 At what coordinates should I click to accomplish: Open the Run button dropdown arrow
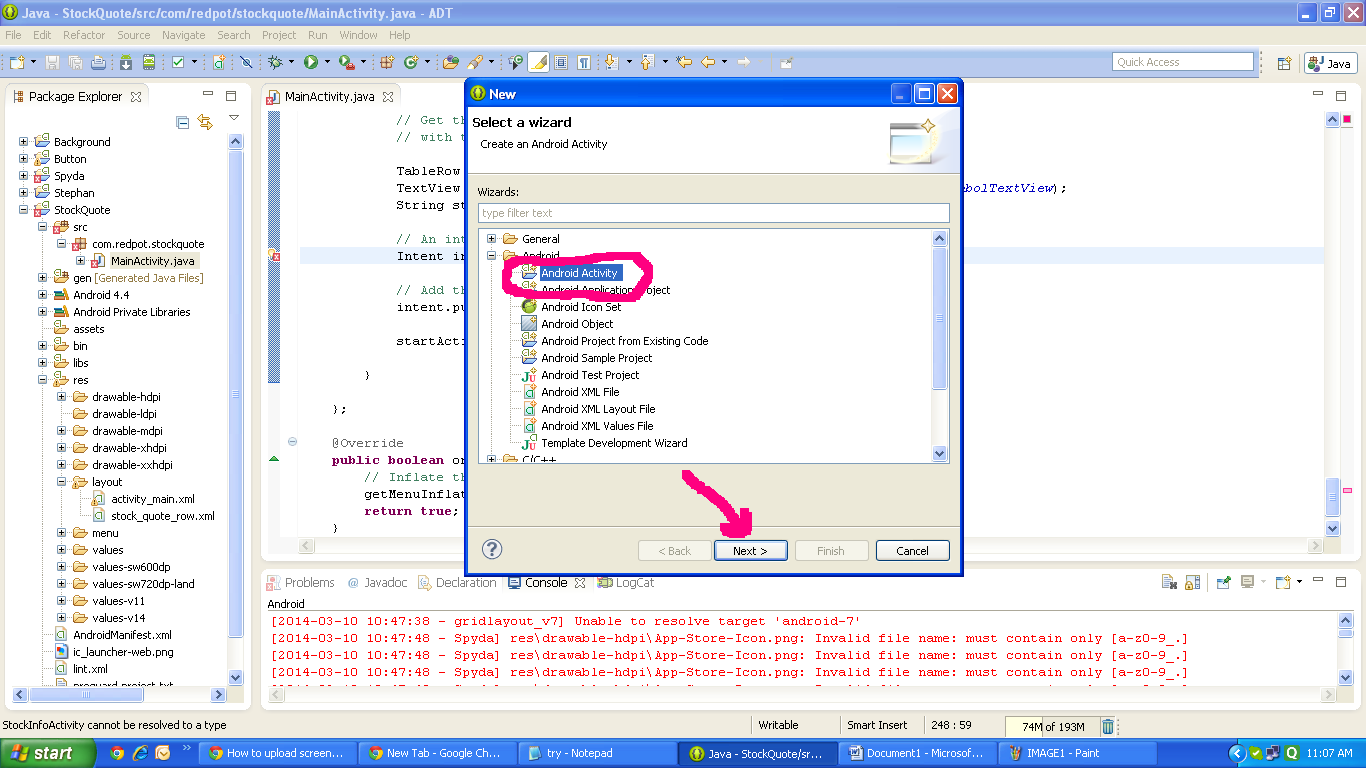tap(327, 62)
